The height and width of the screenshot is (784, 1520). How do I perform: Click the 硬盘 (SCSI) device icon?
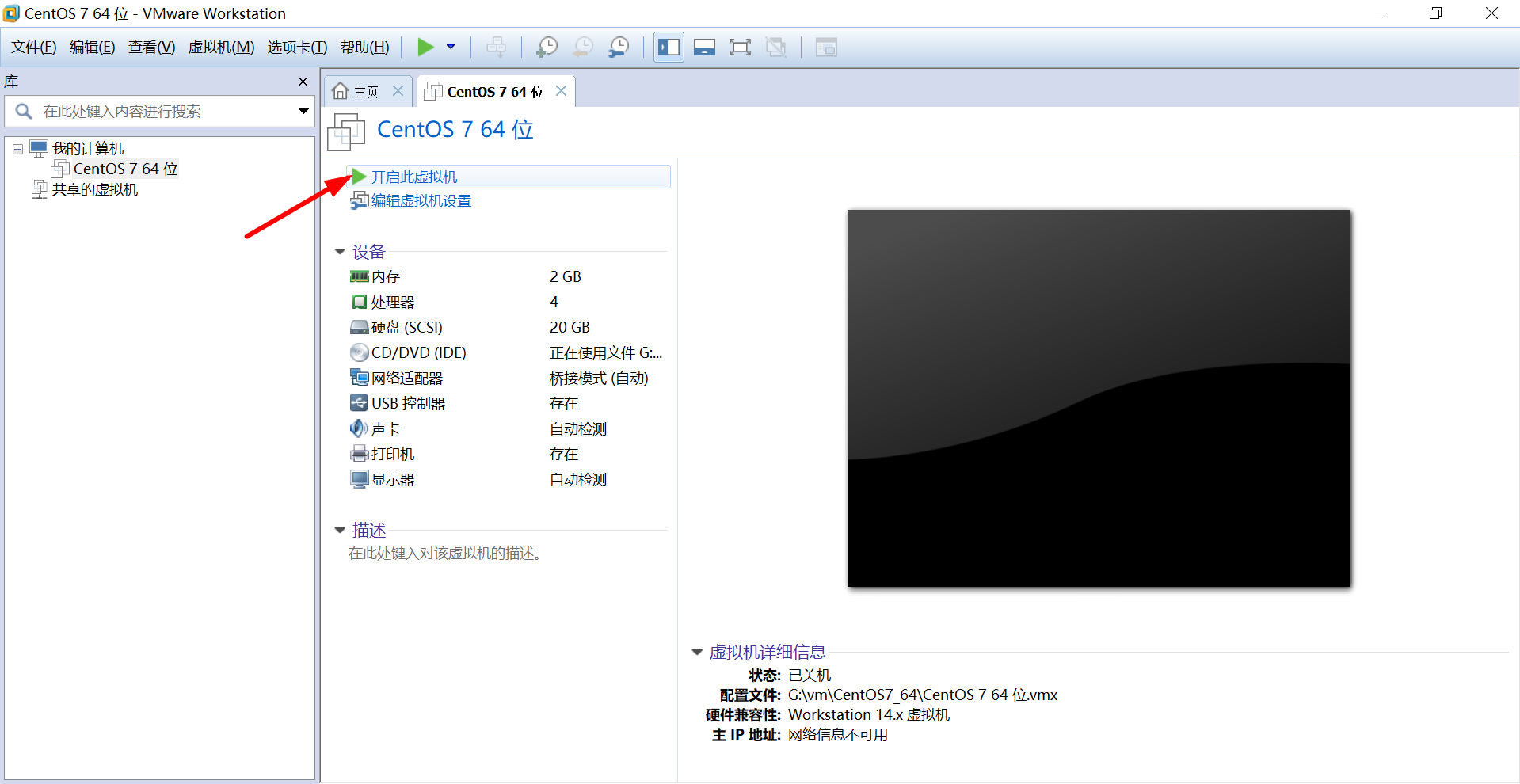tap(360, 327)
